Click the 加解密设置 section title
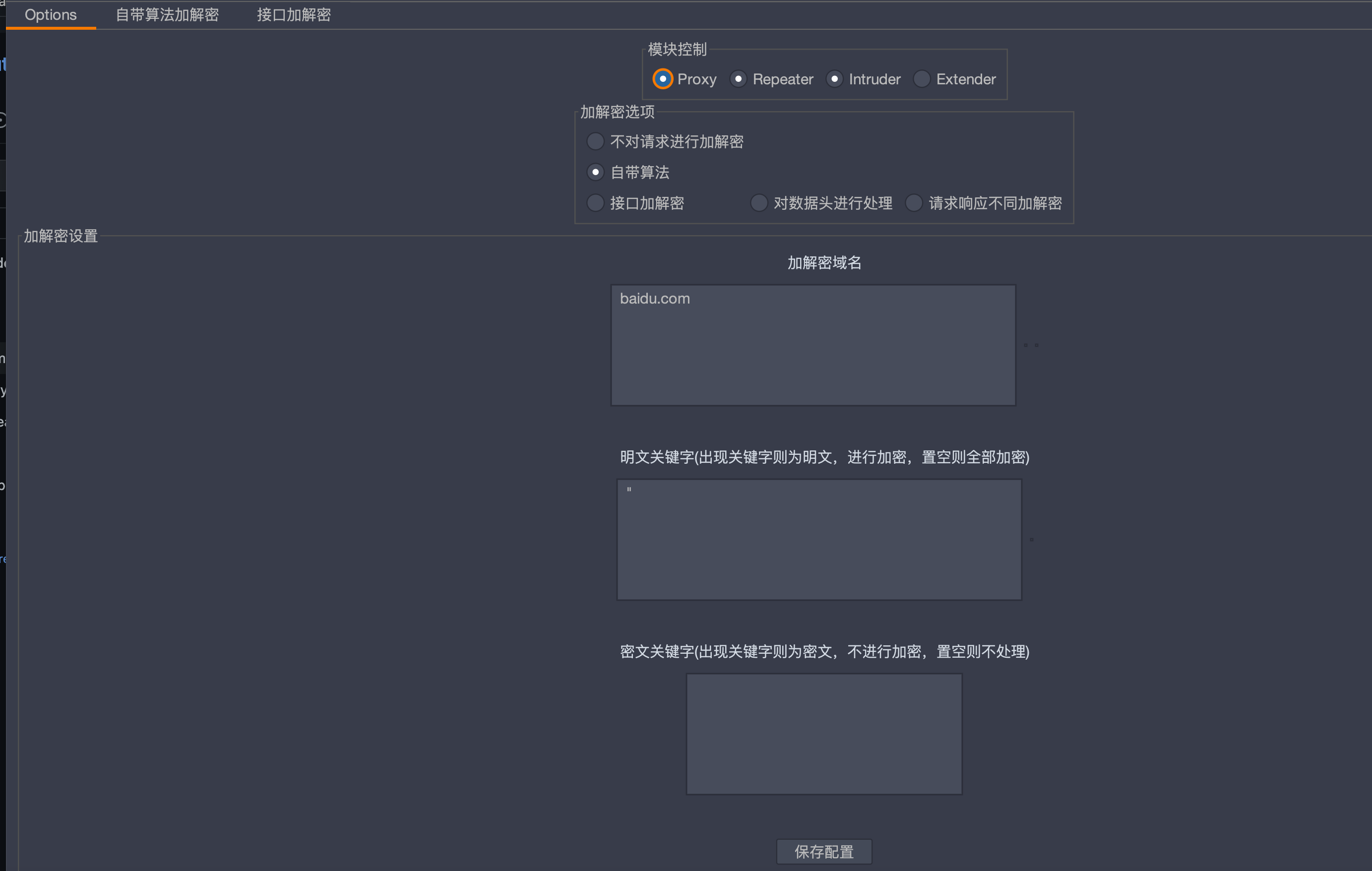Screen dimensions: 1372x871 click(x=61, y=236)
